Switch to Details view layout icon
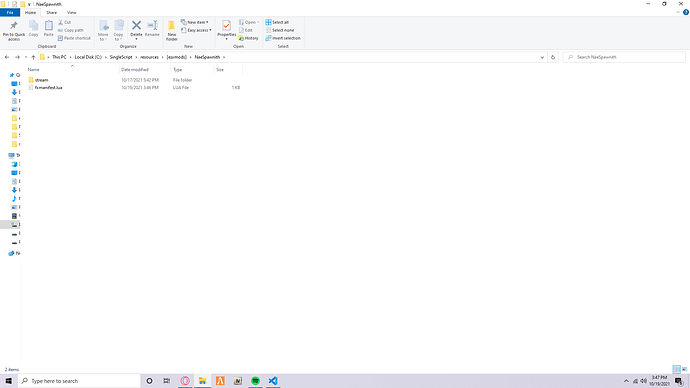Screen dimensions: 690x388 (676, 370)
